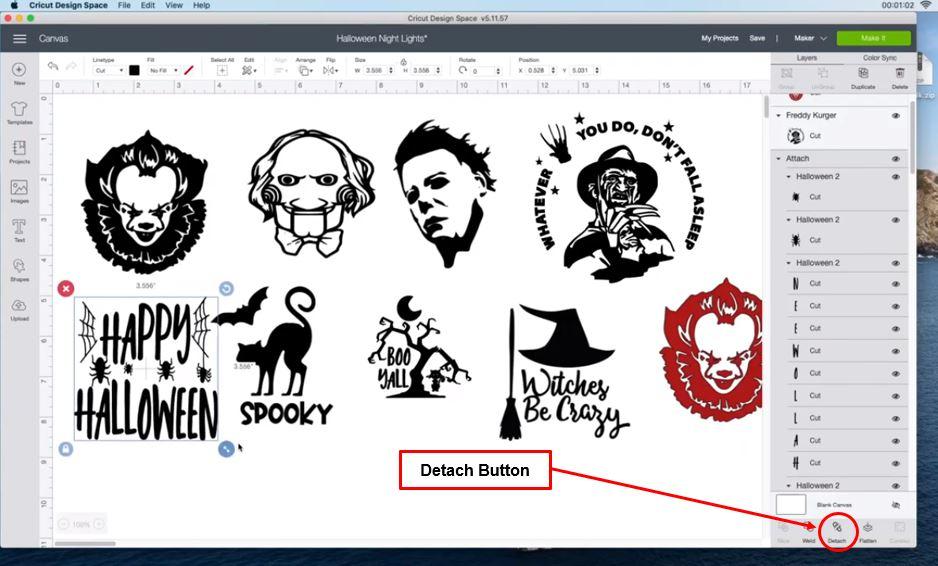Click the green Make It button
The image size is (938, 566).
pos(873,38)
